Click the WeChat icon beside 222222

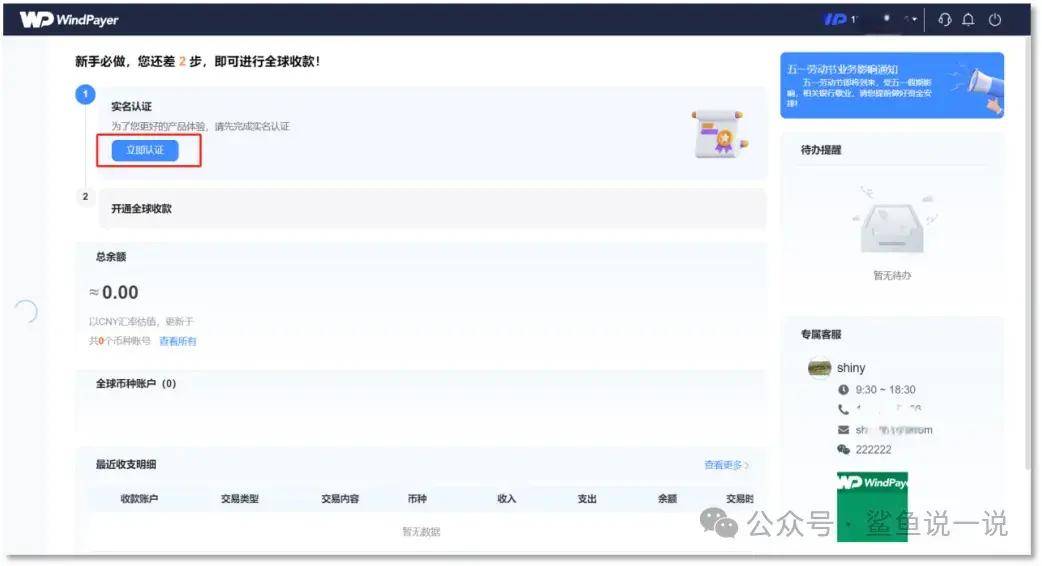[843, 450]
